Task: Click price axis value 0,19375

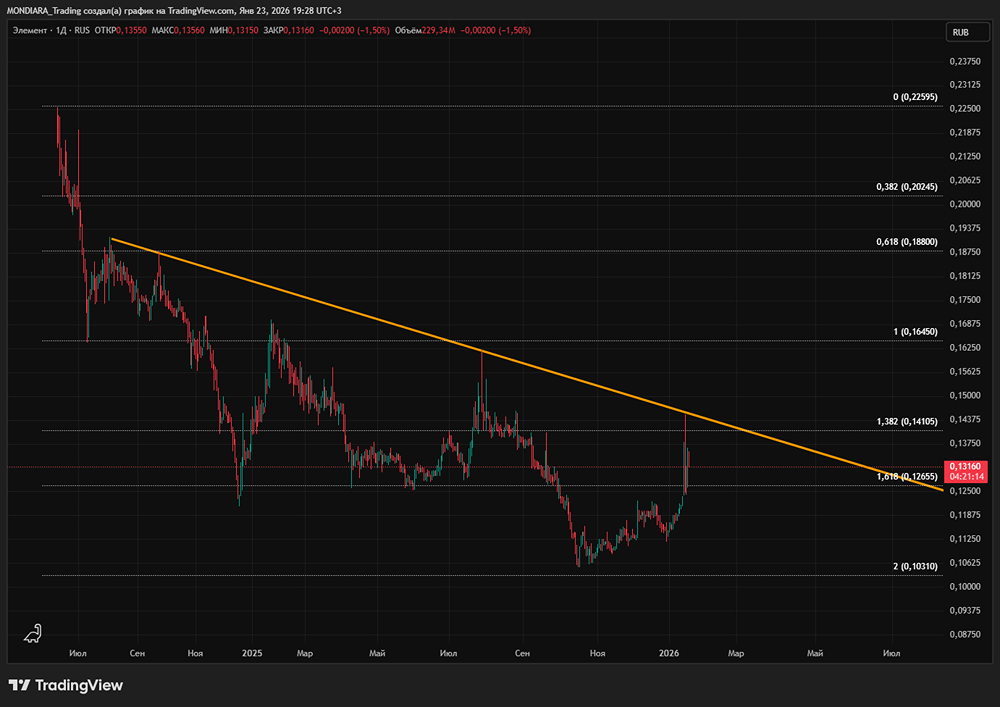Action: point(965,228)
